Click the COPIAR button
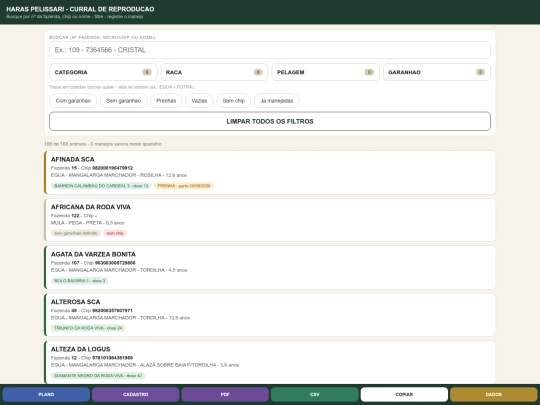This screenshot has height=405, width=540. pyautogui.click(x=404, y=394)
